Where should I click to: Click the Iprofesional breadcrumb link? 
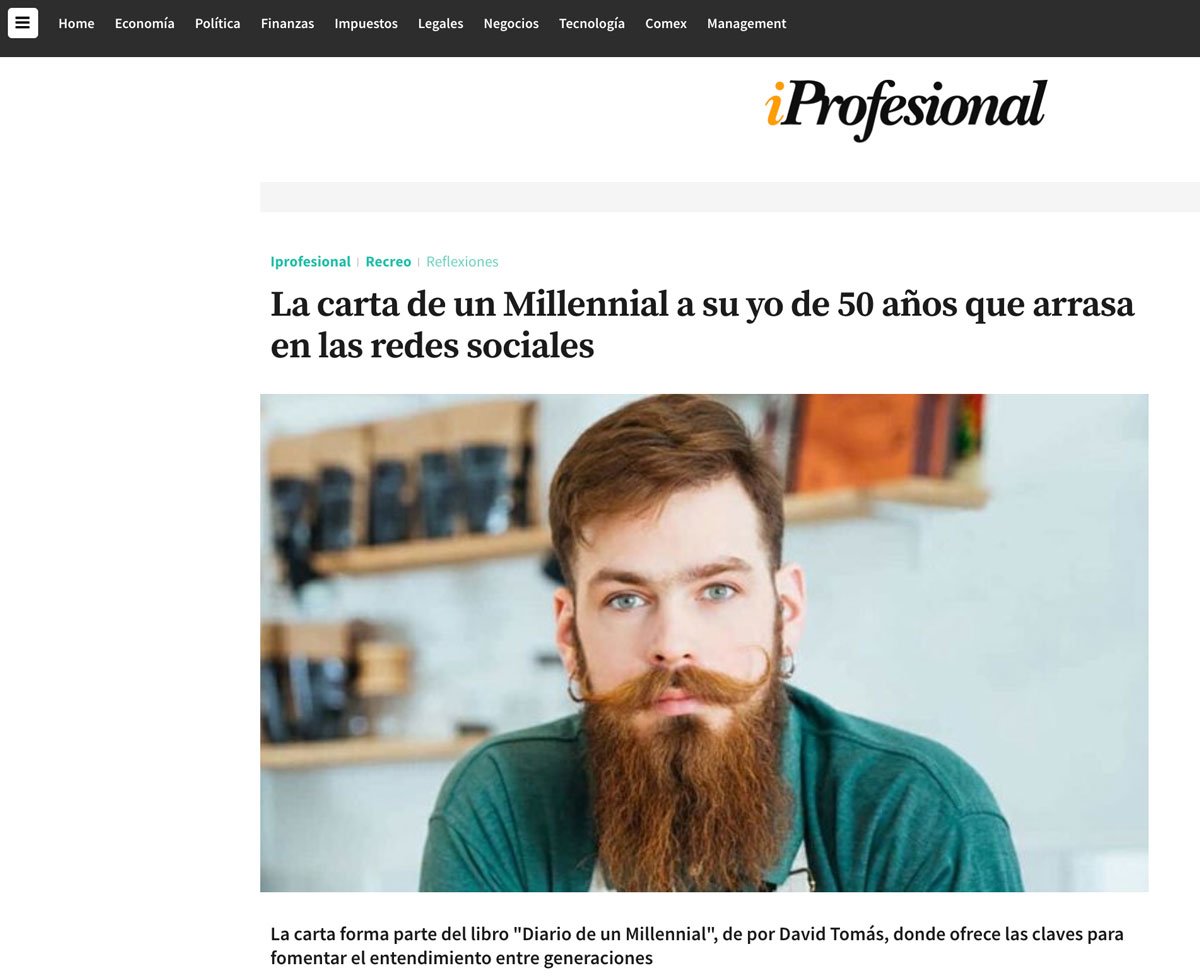pos(310,261)
